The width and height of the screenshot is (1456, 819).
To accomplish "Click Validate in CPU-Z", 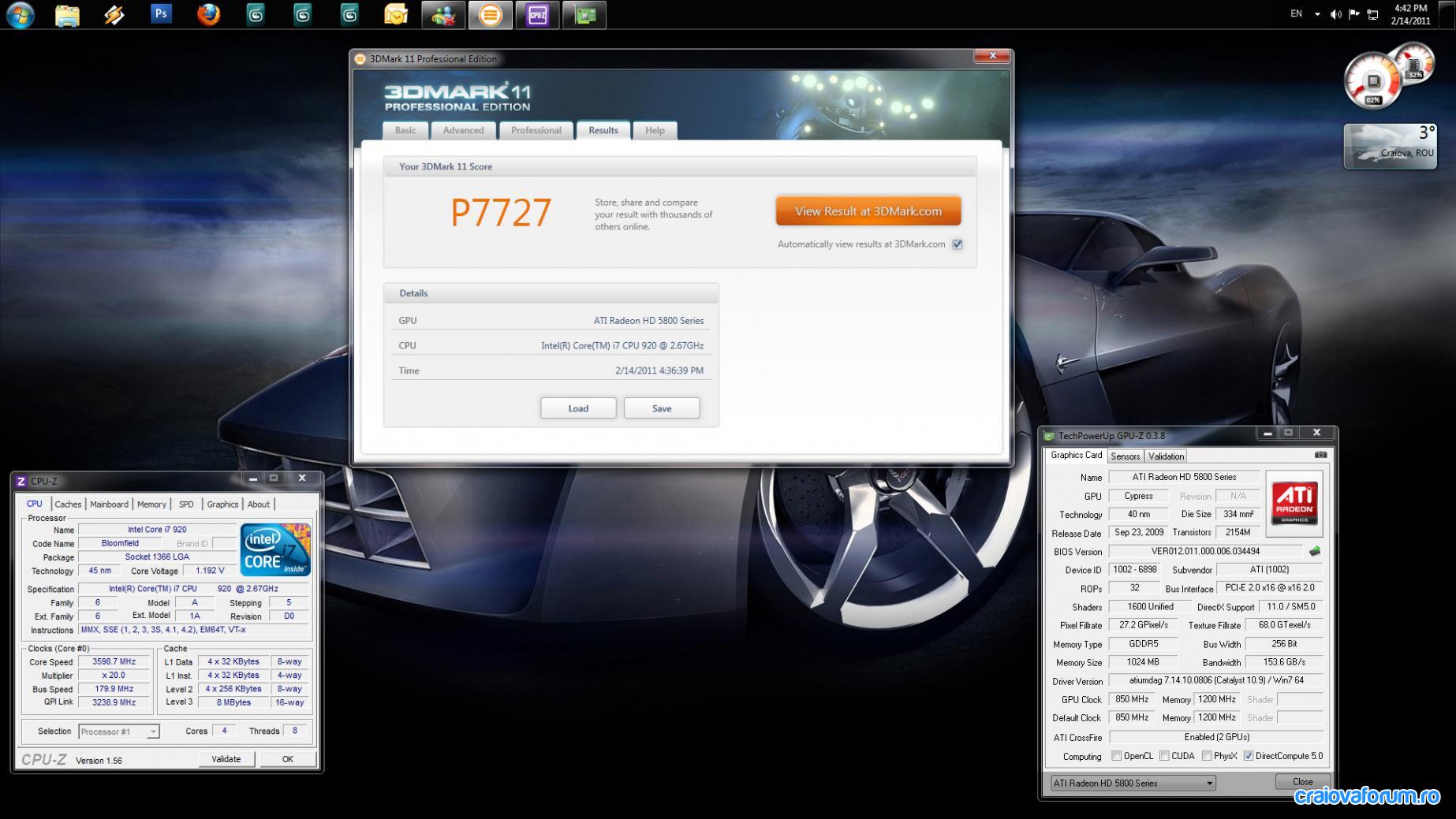I will (226, 759).
